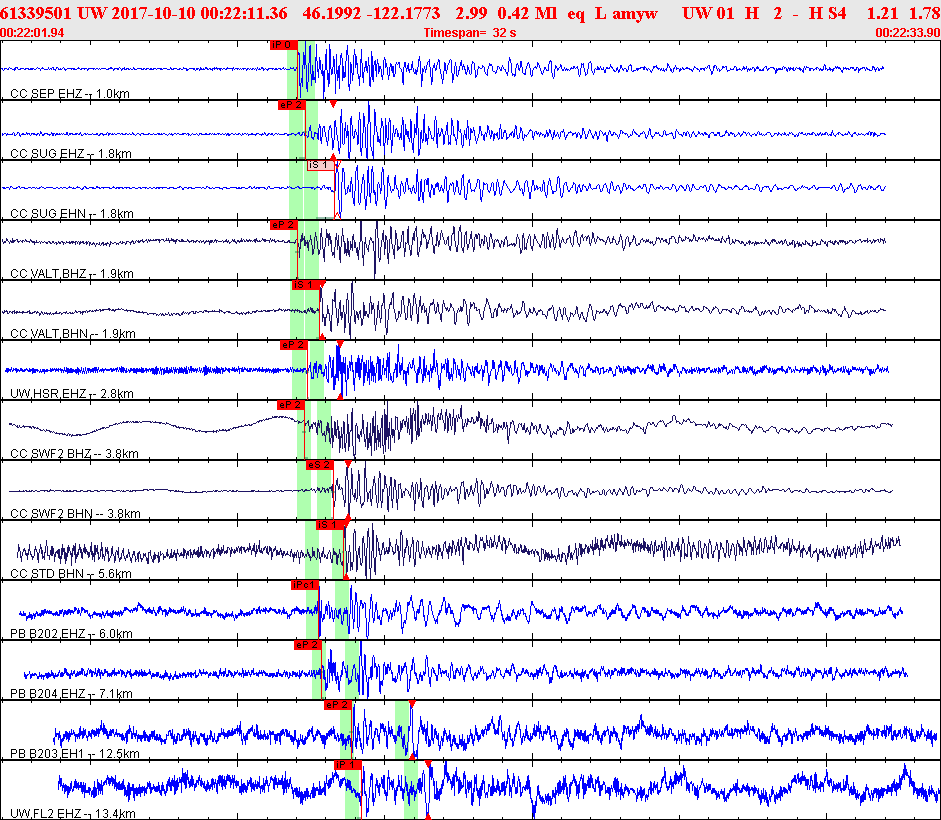Select the eP 2 pick on HSR EHZ trace
941x820 pixels.
(293, 345)
